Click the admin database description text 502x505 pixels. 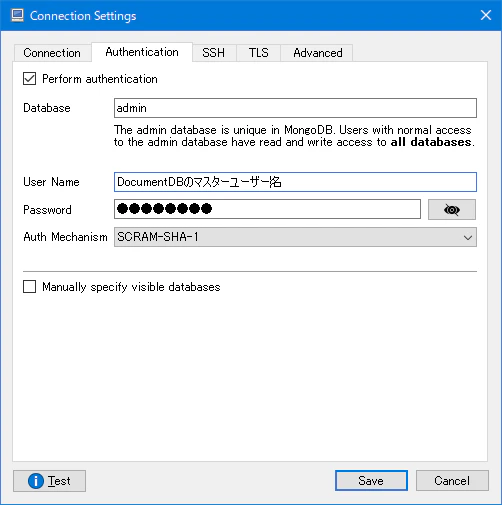294,136
